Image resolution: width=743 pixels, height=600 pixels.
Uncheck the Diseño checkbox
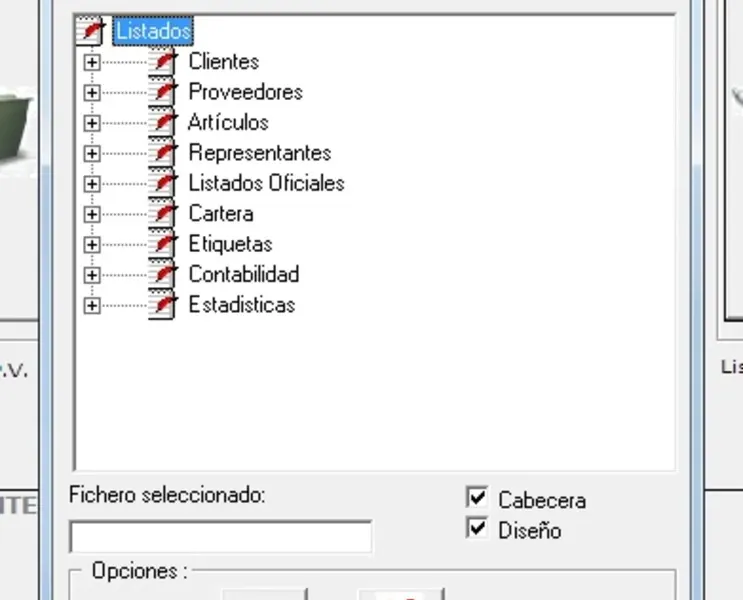point(477,528)
